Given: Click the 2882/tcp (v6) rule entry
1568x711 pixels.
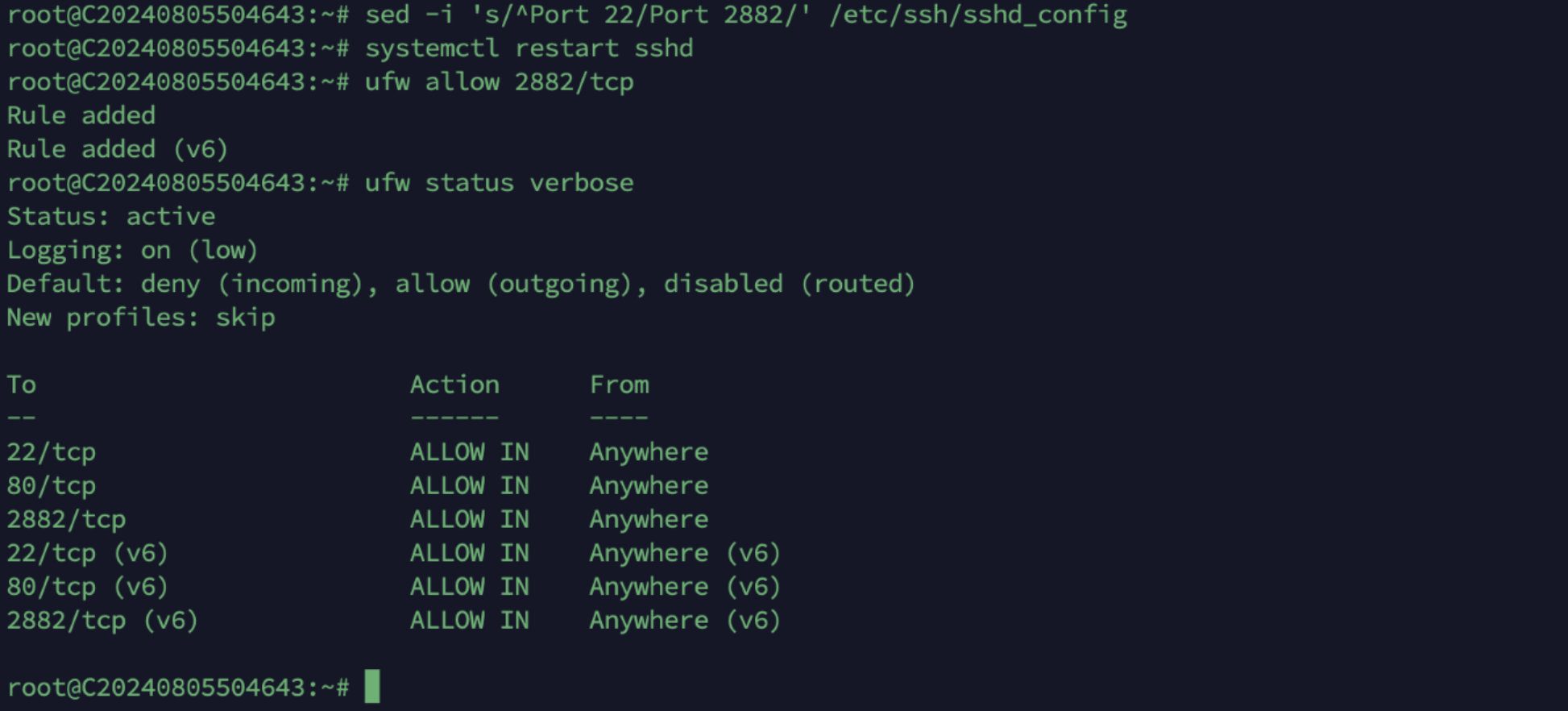Looking at the screenshot, I should [x=102, y=621].
